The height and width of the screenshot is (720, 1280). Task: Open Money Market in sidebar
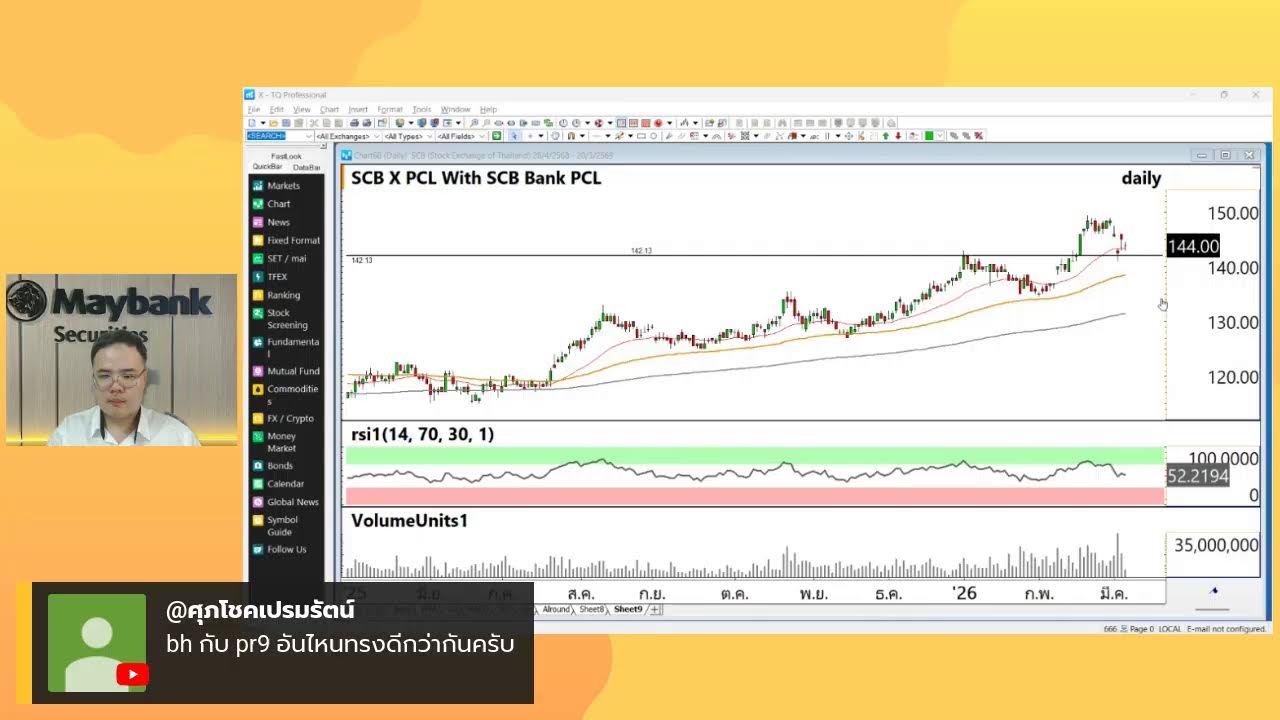275,442
